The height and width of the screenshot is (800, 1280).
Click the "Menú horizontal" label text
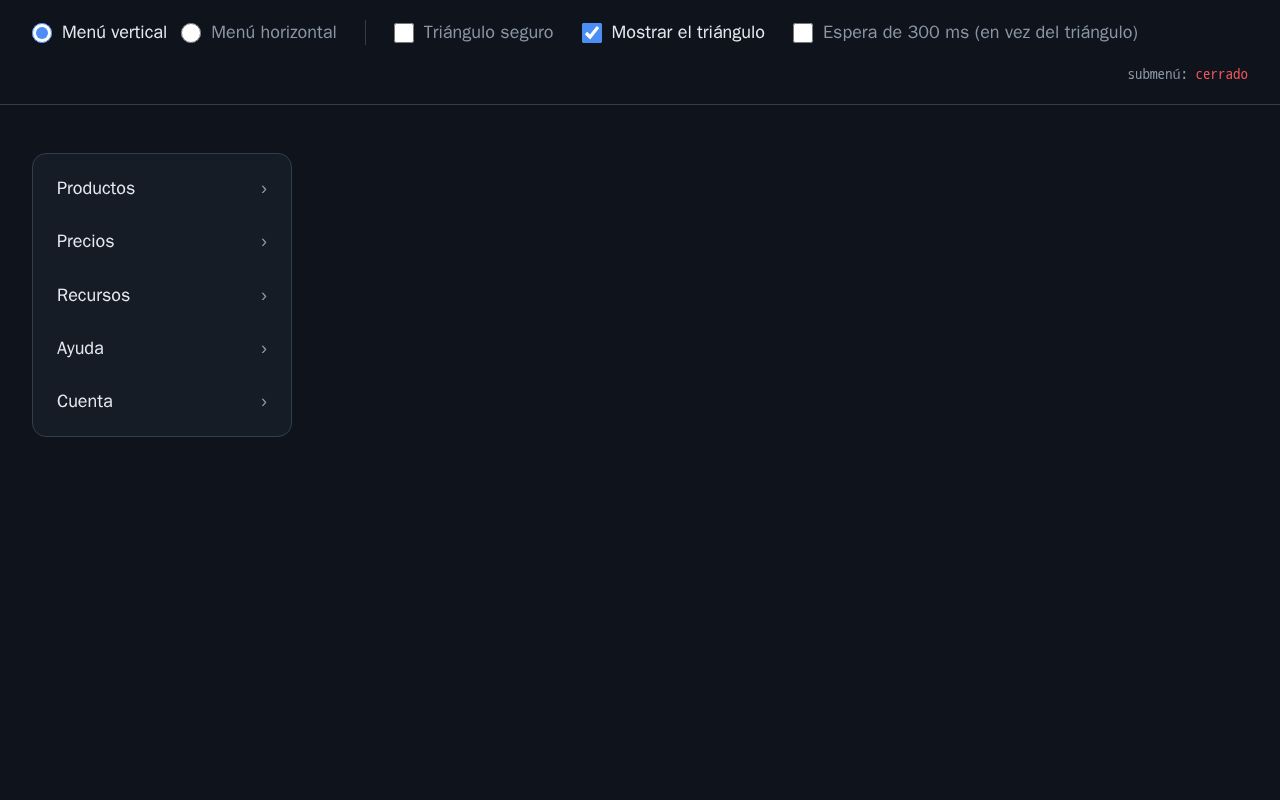point(274,33)
